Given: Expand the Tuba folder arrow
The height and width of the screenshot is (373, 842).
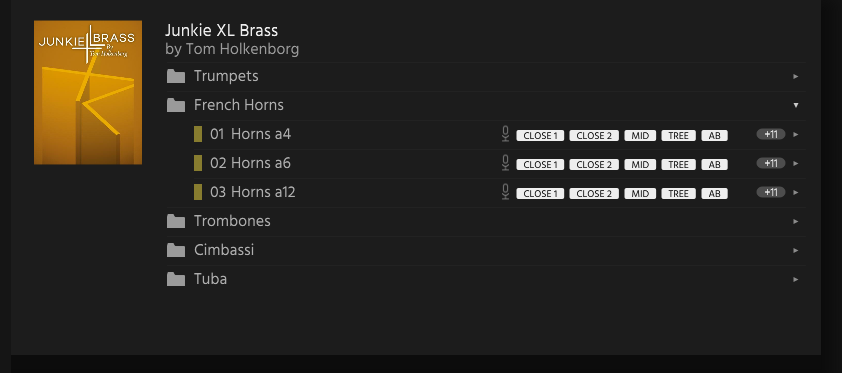Looking at the screenshot, I should coord(796,279).
